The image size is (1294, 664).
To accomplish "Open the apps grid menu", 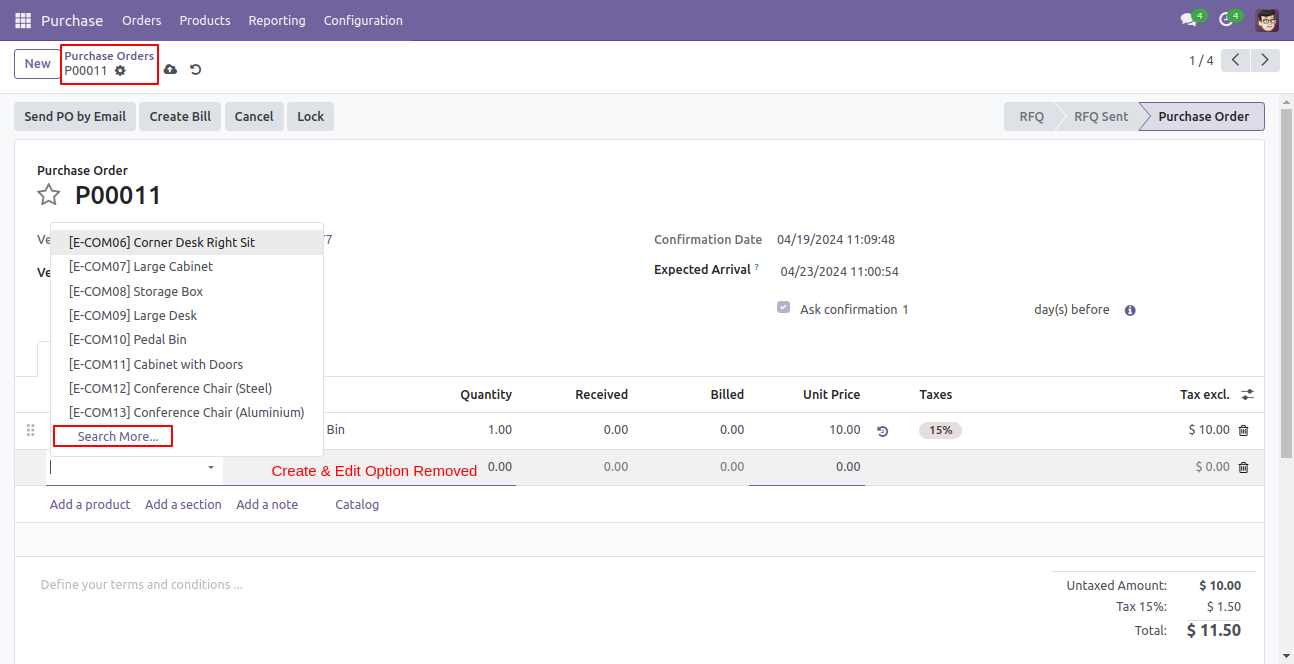I will click(x=23, y=20).
